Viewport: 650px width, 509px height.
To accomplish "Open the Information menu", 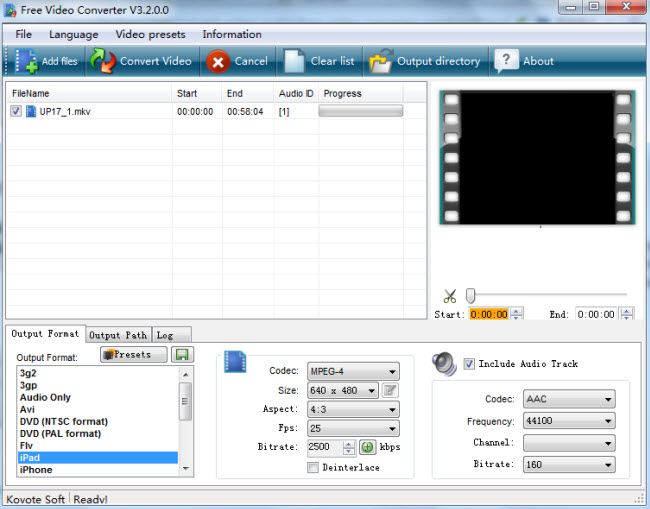I will pos(232,34).
